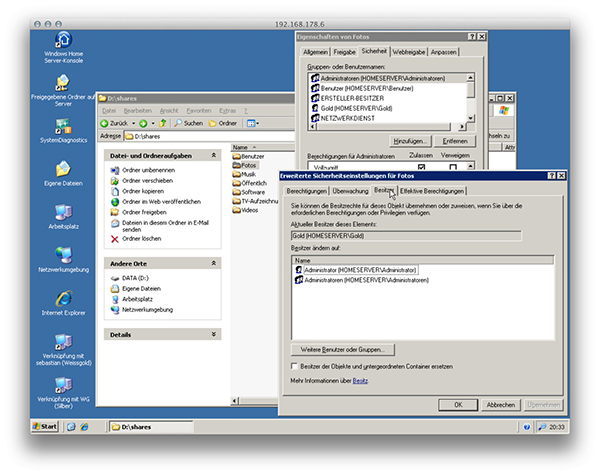The width and height of the screenshot is (600, 476).
Task: Open the SystemDiagnostics desktop icon
Action: click(x=63, y=127)
